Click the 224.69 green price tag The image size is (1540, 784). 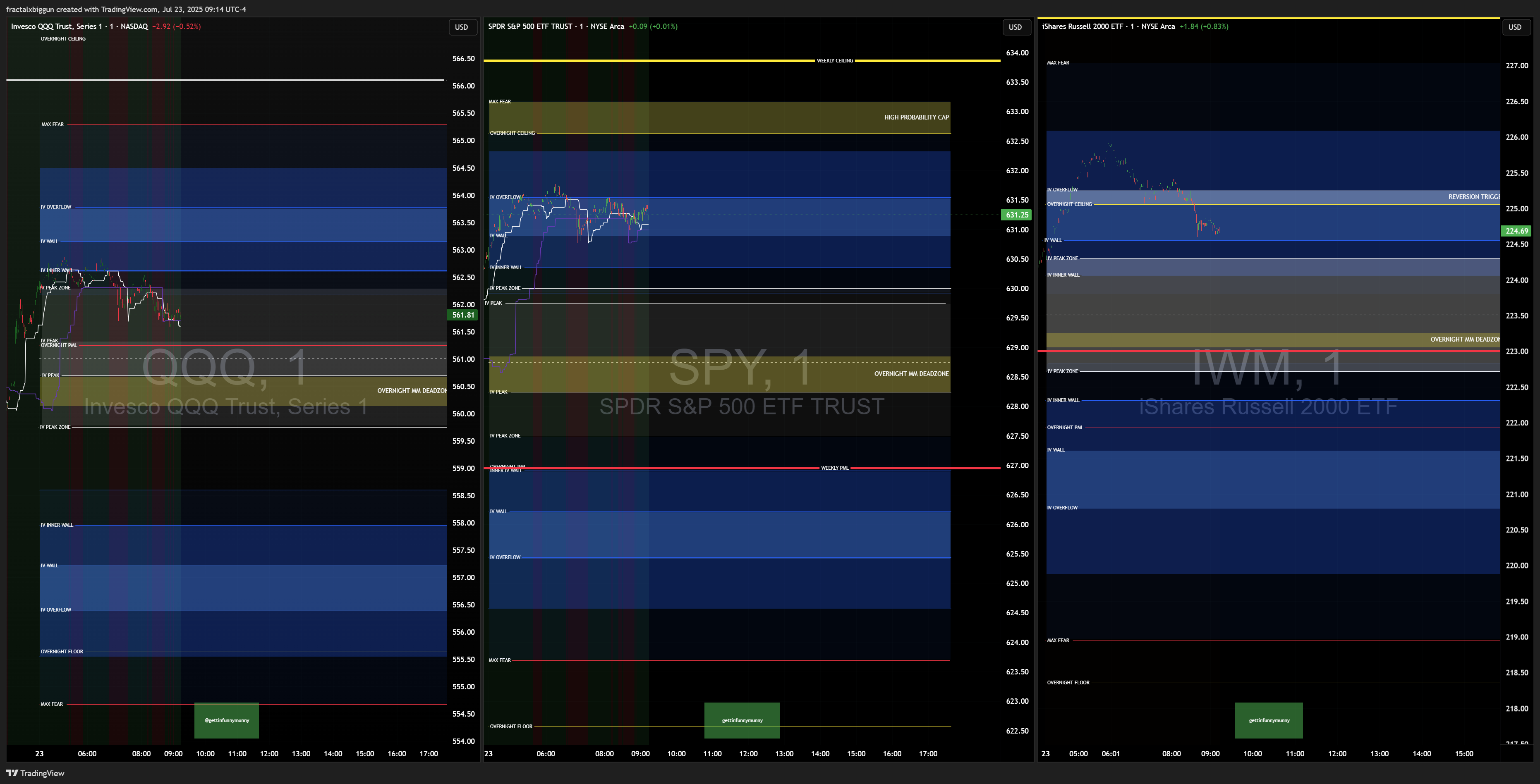point(1516,231)
